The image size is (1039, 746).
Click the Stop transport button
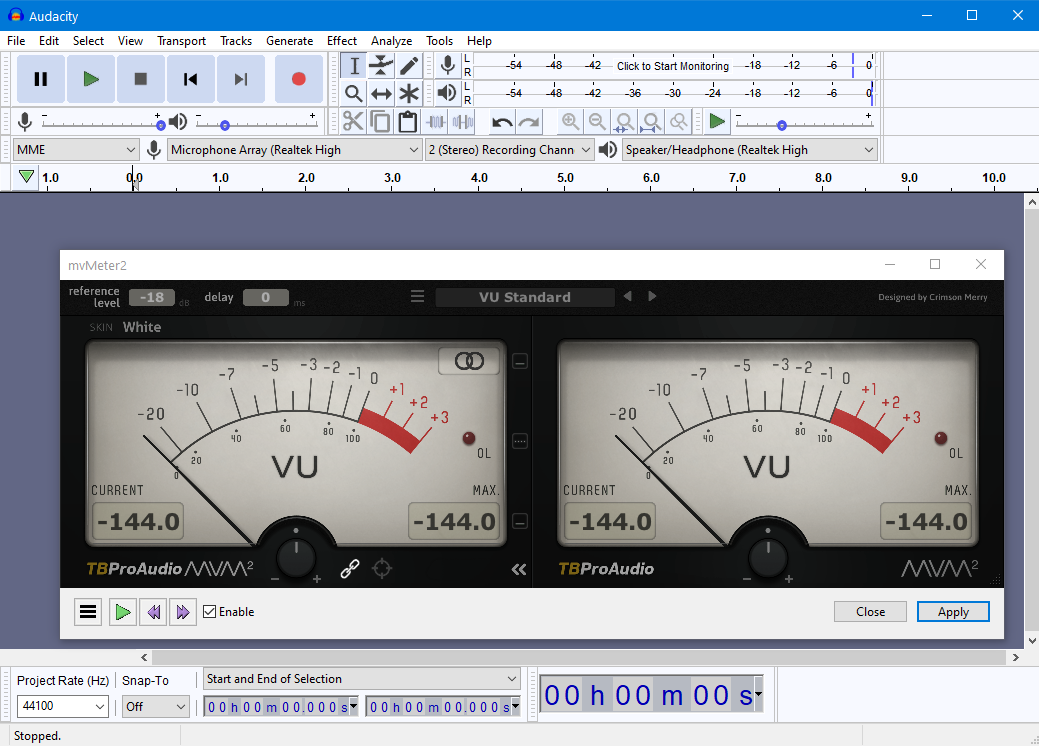tap(140, 79)
